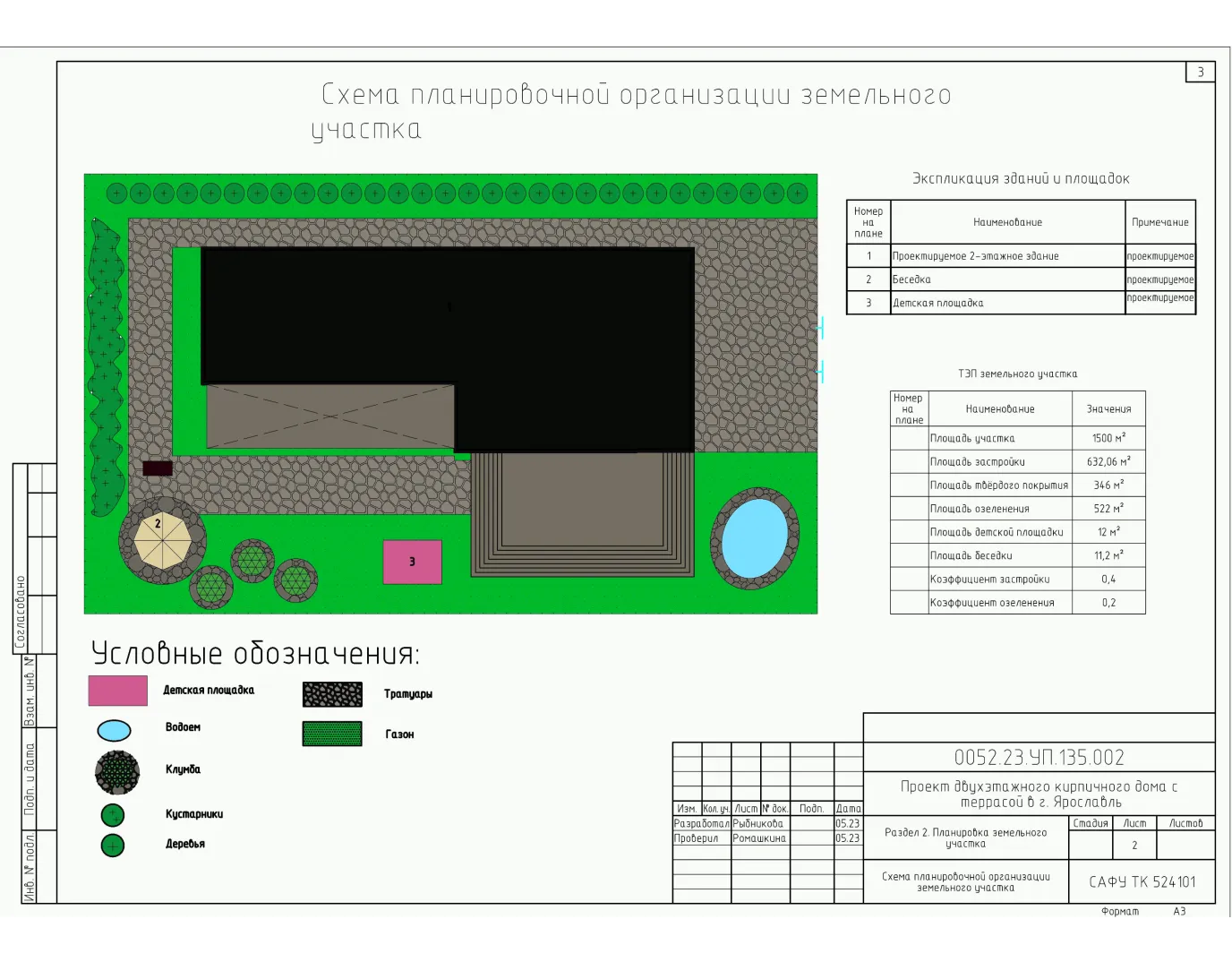The width and height of the screenshot is (1232, 962).
Task: Click the 'Стадия' cell in the title block
Action: [x=1091, y=823]
